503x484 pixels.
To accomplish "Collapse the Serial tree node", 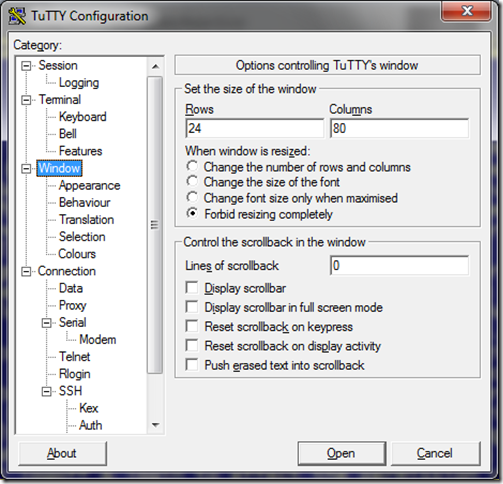I will 47,323.
